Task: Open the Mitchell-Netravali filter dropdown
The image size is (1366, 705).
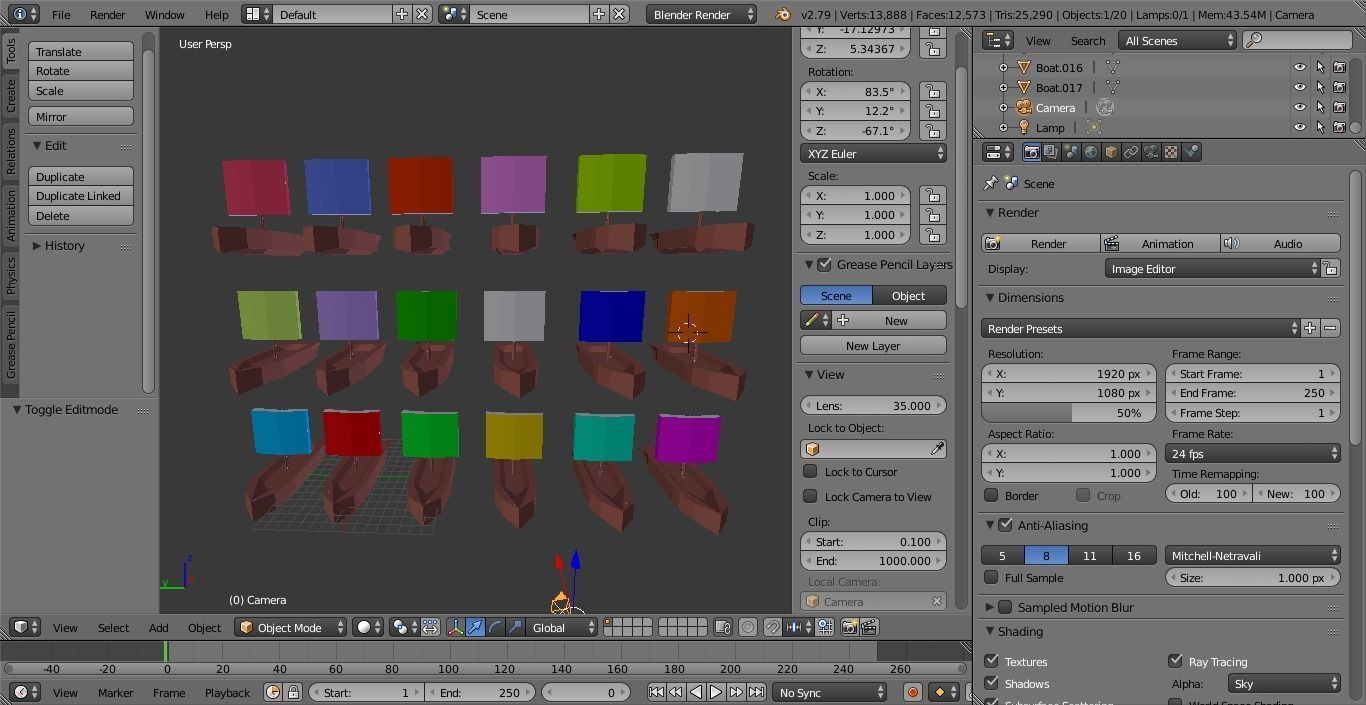Action: (x=1253, y=555)
